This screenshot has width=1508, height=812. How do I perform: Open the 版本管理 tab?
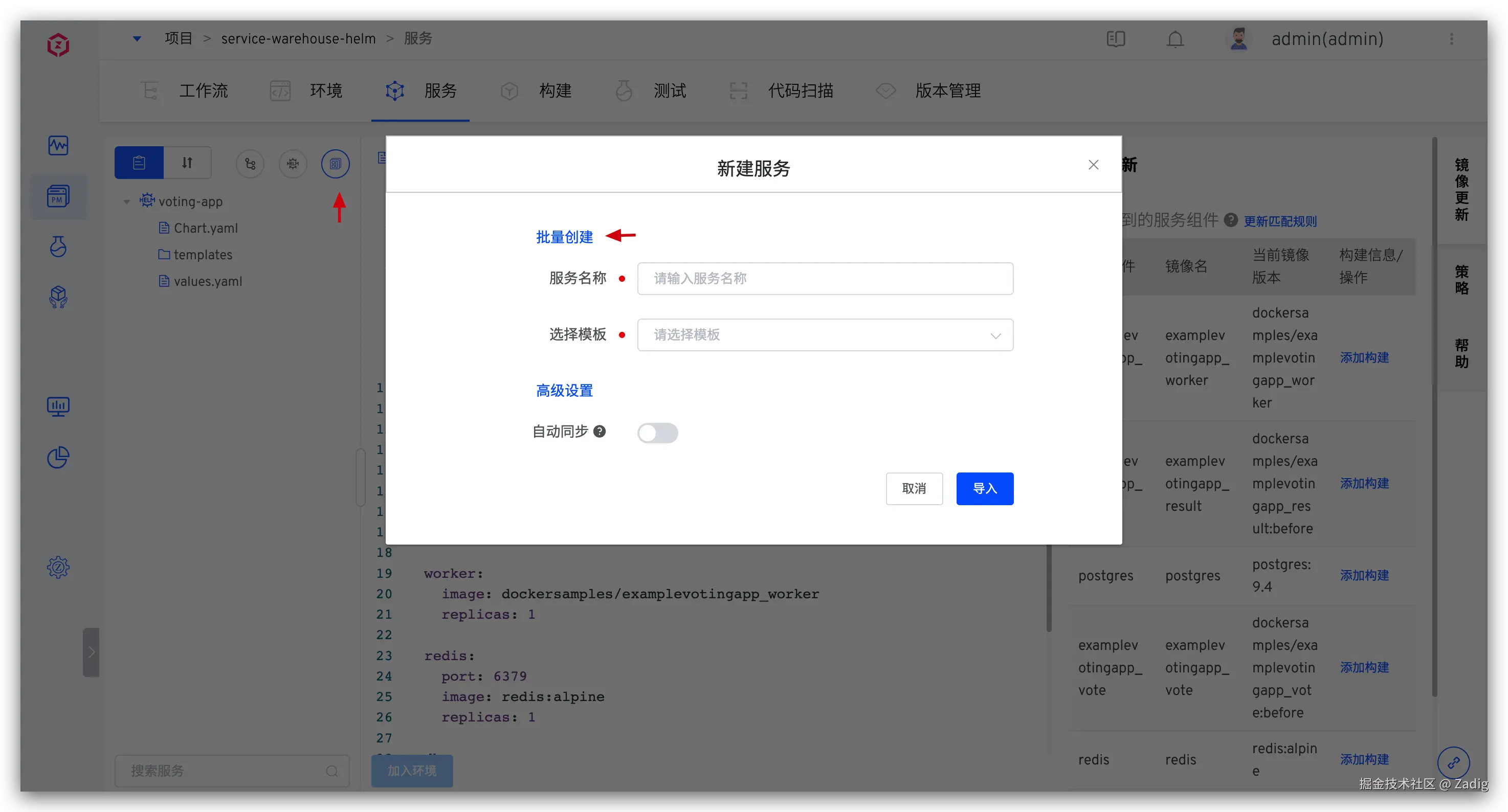(928, 91)
